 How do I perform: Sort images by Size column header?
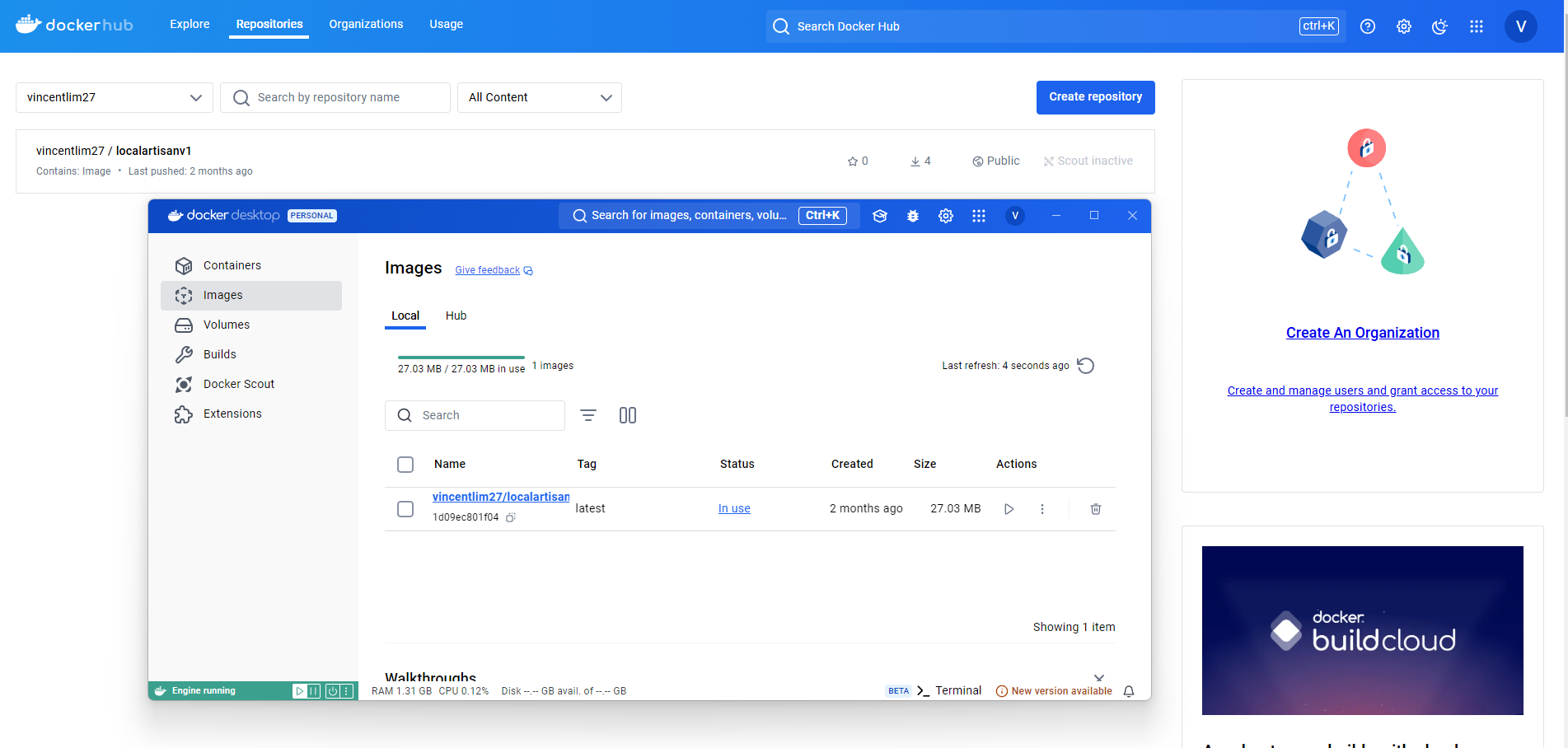pyautogui.click(x=924, y=465)
